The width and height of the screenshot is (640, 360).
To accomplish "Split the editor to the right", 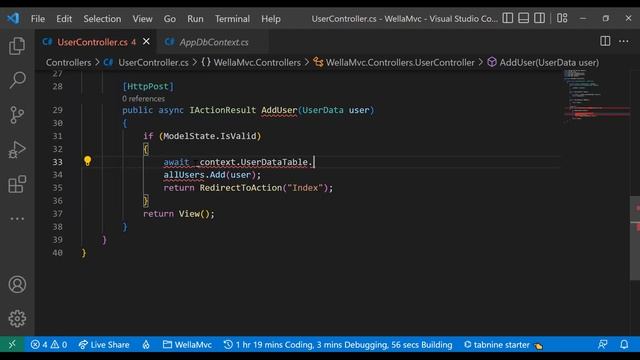I will click(605, 41).
